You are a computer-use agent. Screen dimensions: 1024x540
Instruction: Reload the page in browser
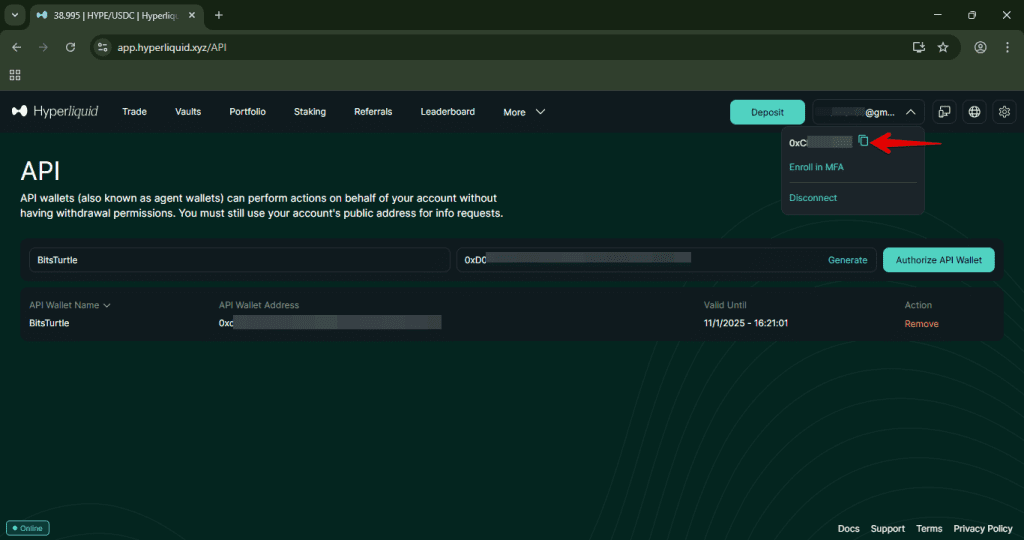pos(70,47)
